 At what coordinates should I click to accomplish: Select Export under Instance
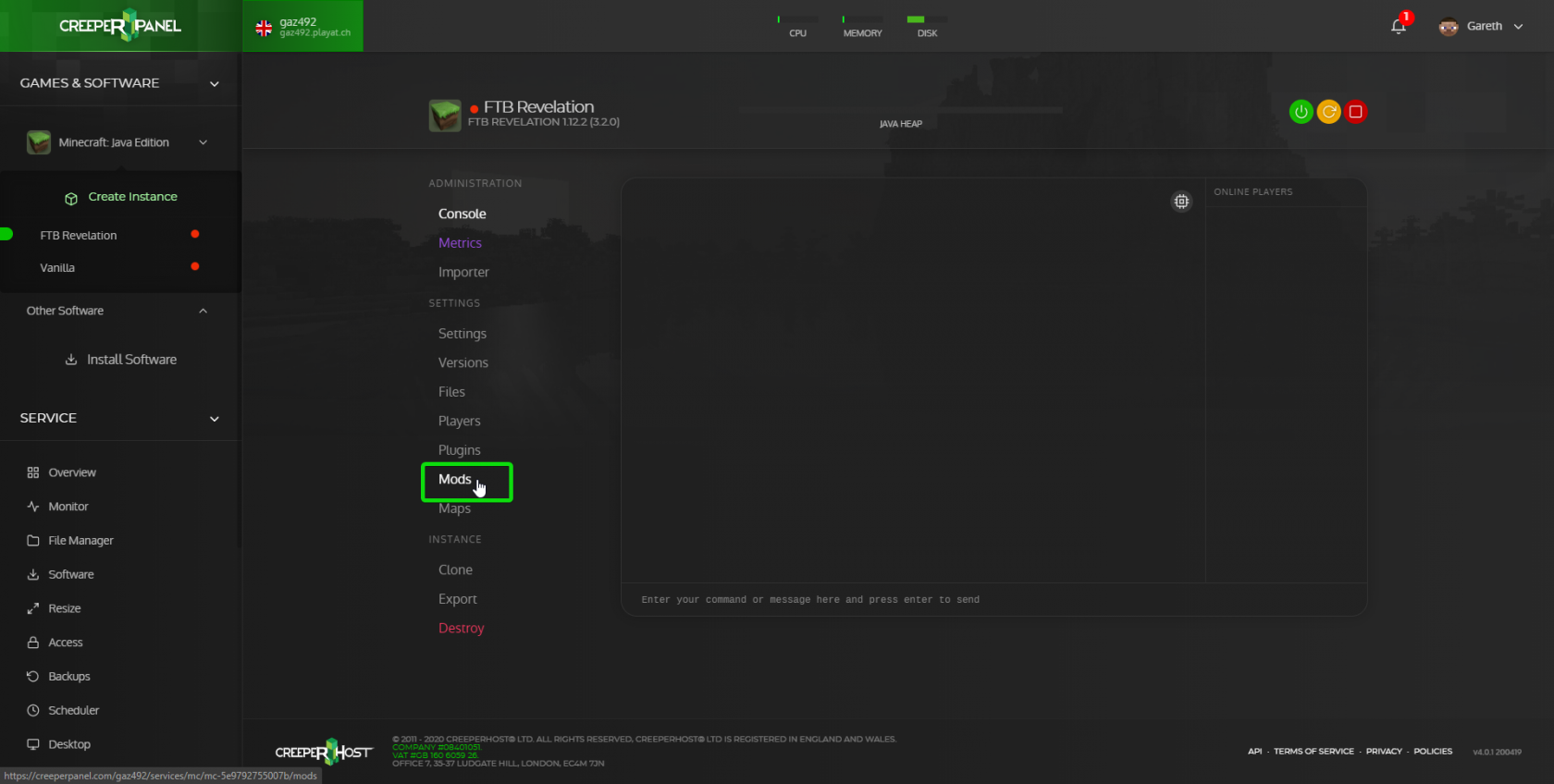pyautogui.click(x=458, y=599)
